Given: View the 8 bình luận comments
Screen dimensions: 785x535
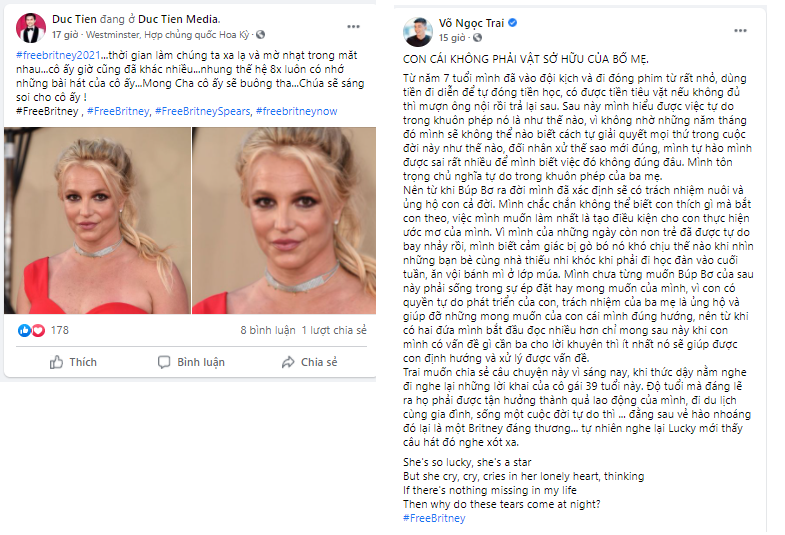Looking at the screenshot, I should tap(268, 330).
